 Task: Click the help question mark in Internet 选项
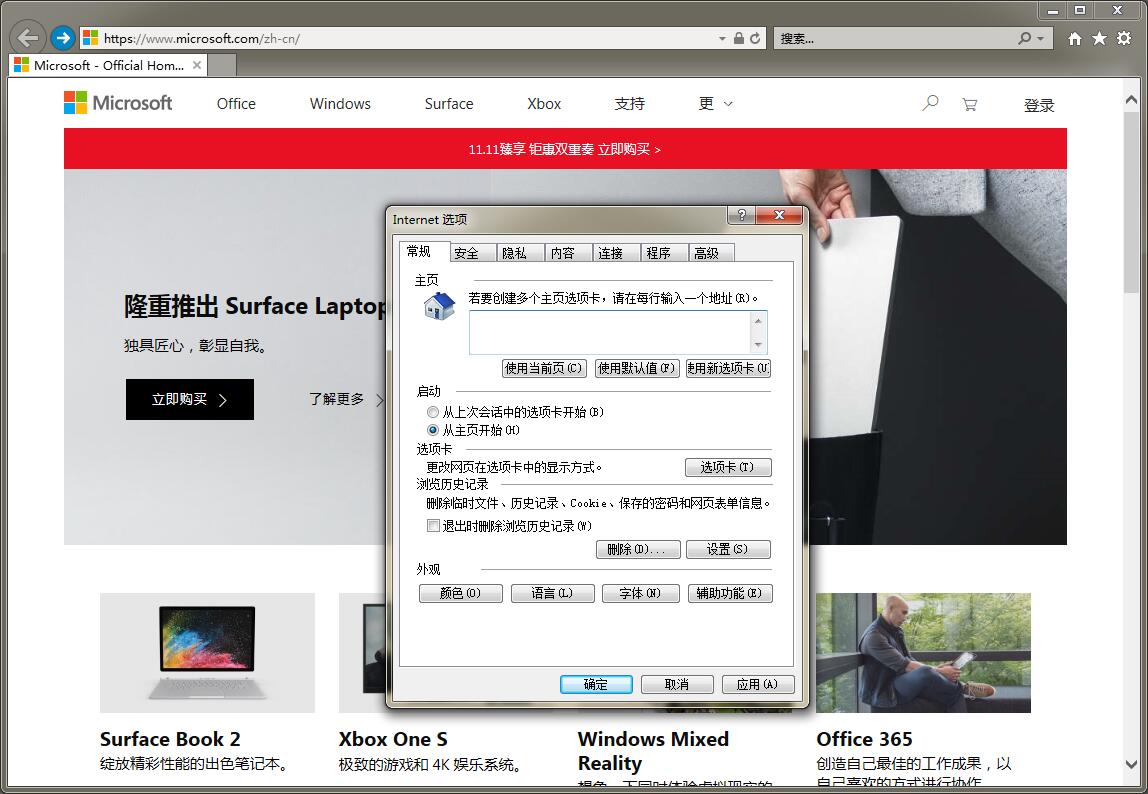pyautogui.click(x=742, y=215)
